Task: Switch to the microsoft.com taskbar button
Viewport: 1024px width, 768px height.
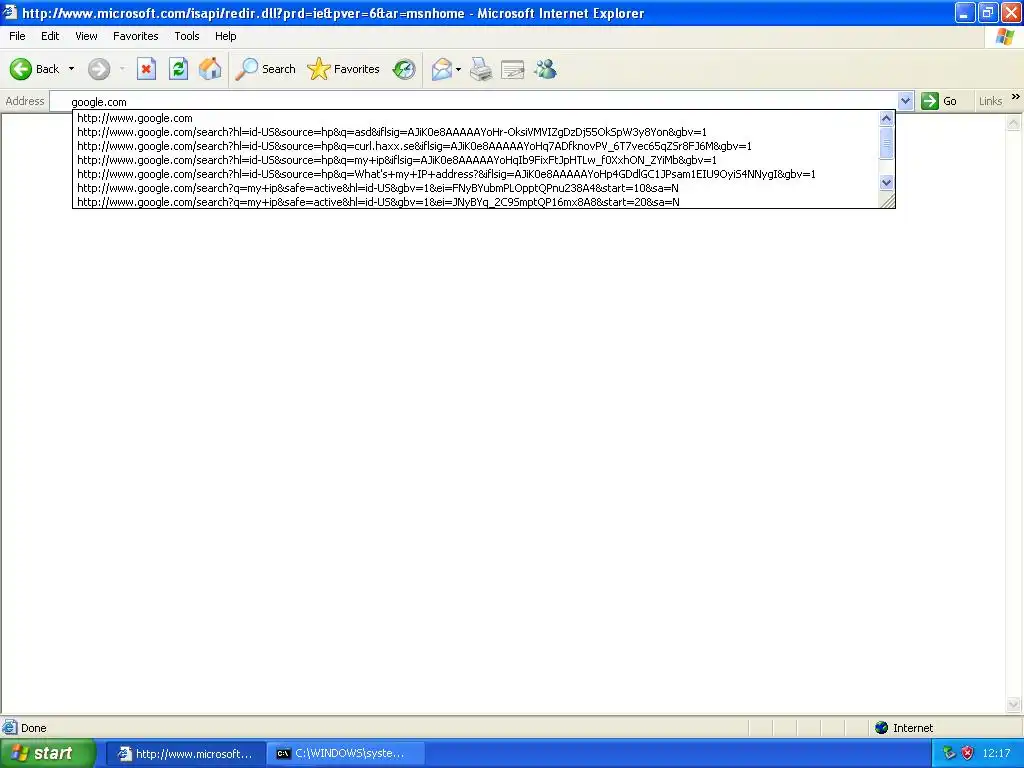Action: tap(185, 754)
